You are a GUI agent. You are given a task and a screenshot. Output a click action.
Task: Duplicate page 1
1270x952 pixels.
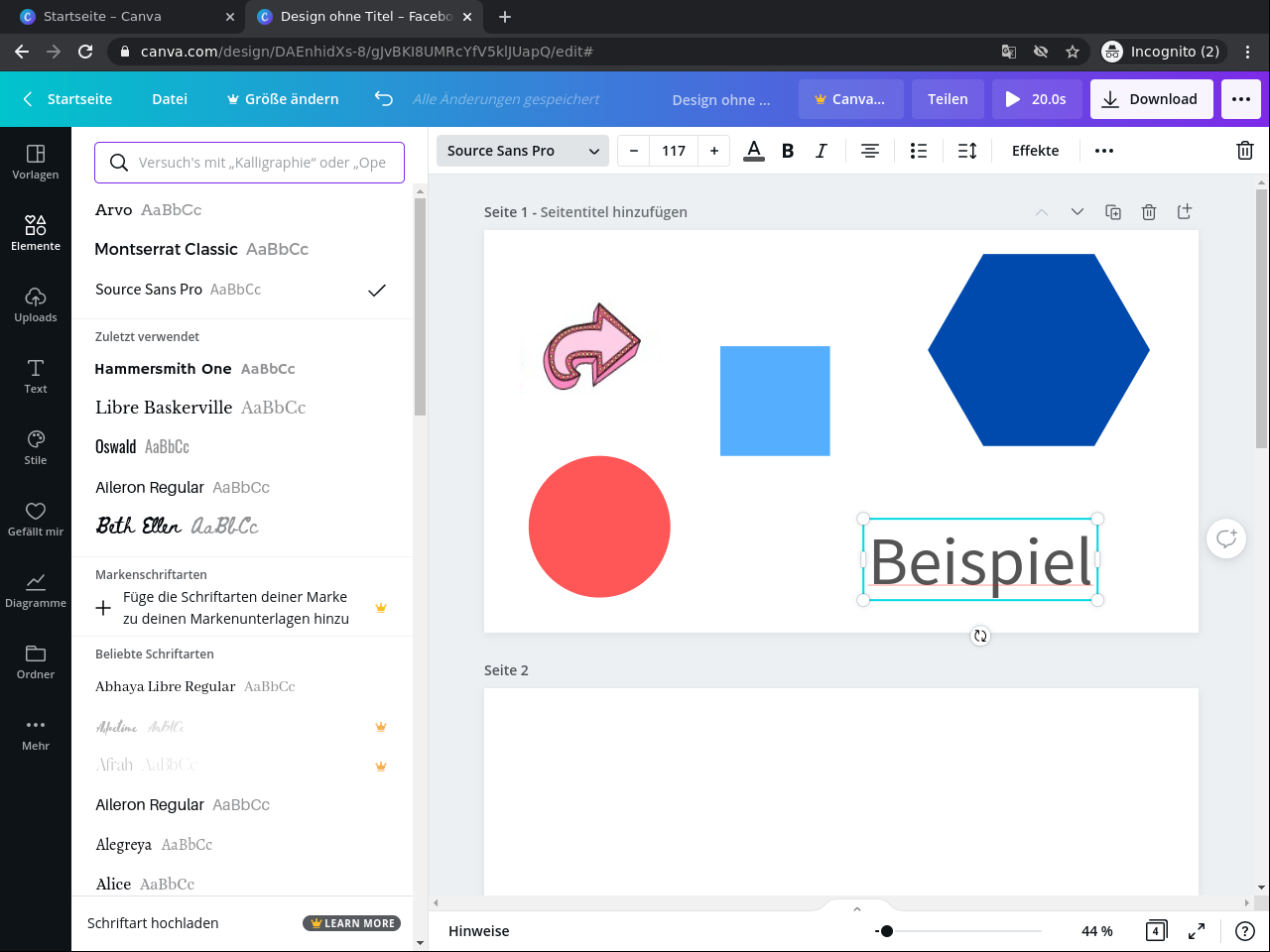tap(1113, 212)
